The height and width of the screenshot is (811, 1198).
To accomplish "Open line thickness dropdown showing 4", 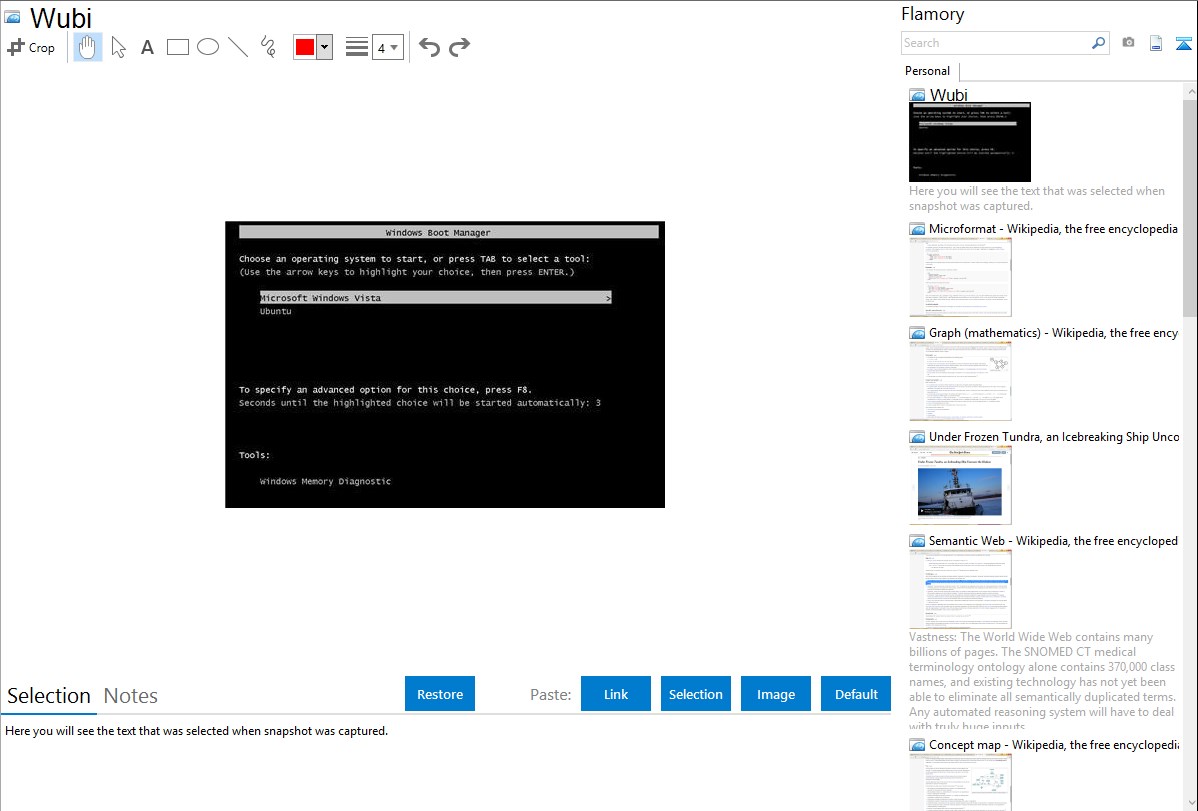I will click(387, 47).
